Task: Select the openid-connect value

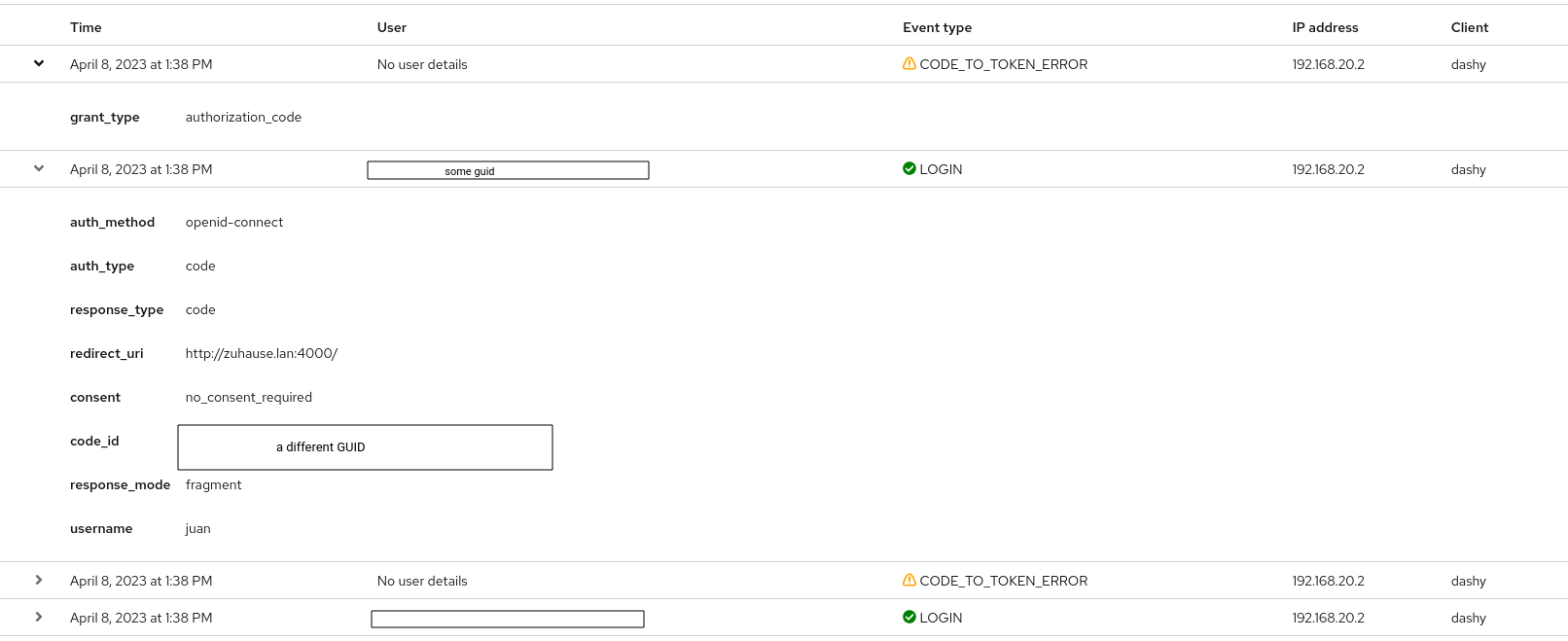Action: coord(234,223)
